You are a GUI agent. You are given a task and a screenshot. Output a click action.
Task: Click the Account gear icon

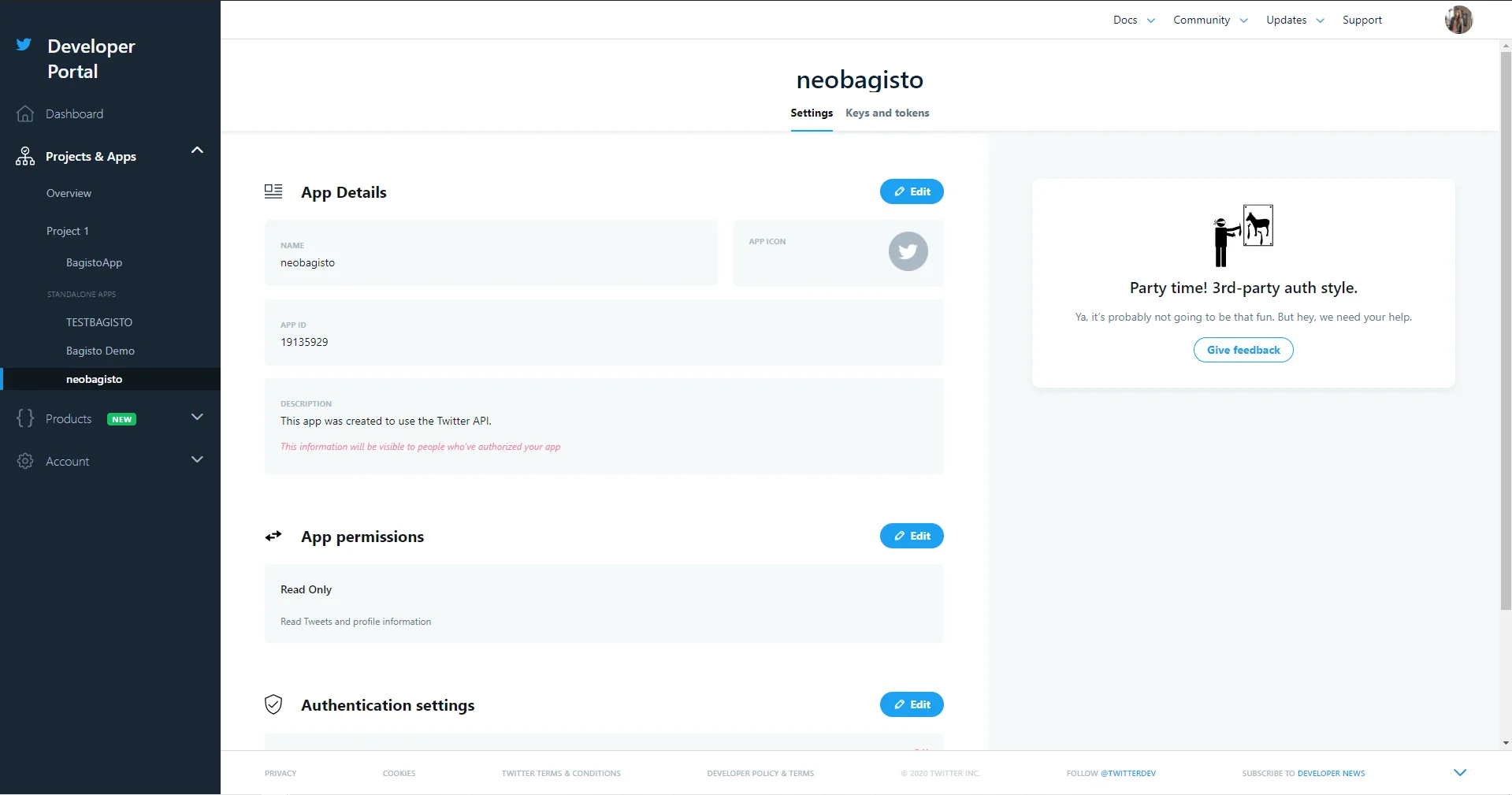(25, 461)
